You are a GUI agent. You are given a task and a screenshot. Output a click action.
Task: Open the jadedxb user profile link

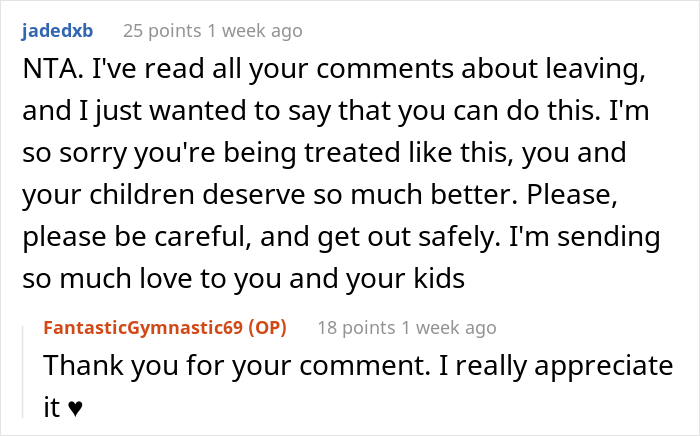(x=57, y=31)
